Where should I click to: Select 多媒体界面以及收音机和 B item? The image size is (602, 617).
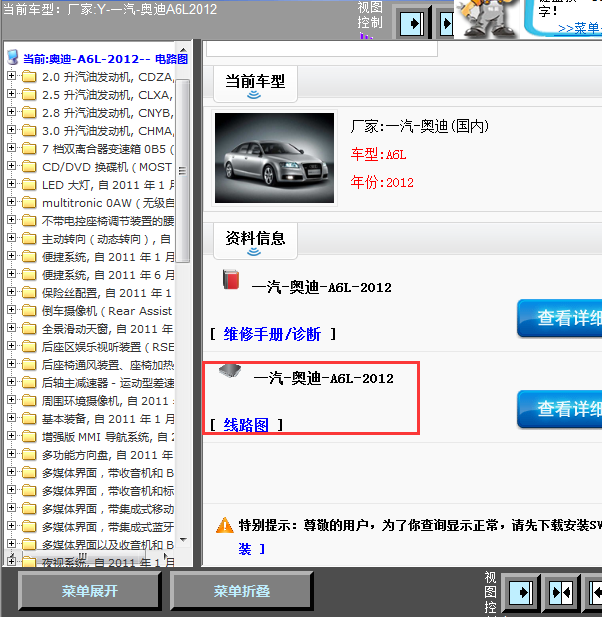[x=108, y=545]
